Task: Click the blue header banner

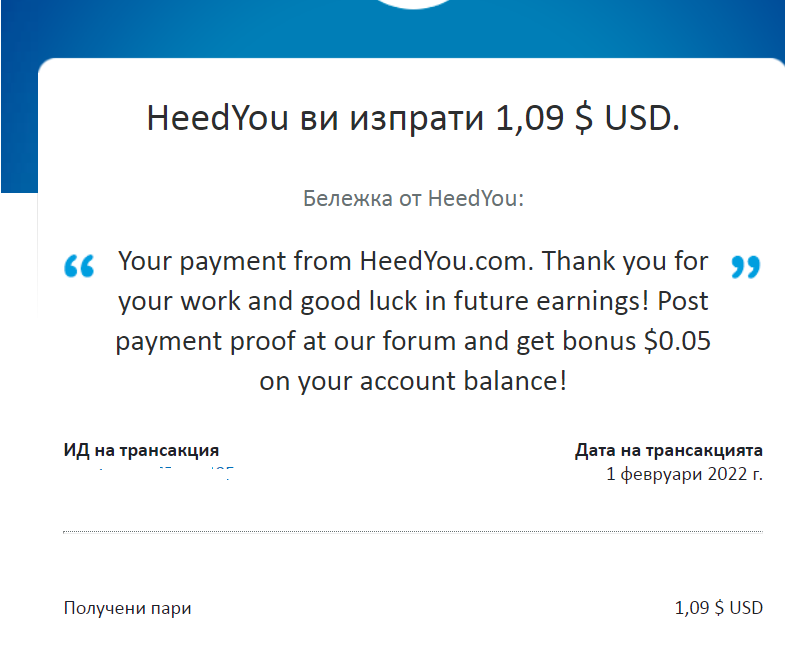Action: [393, 30]
